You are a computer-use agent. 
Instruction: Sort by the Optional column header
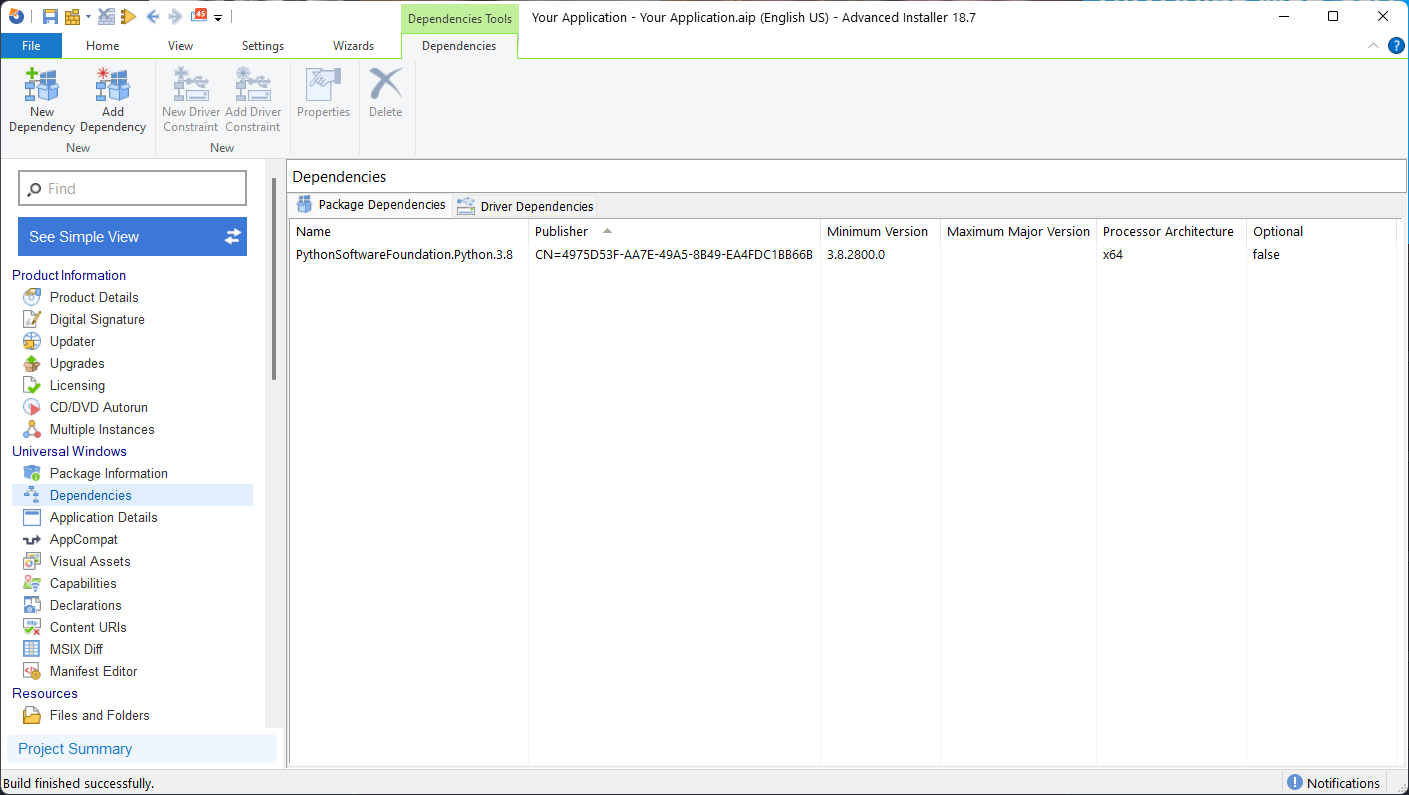(x=1321, y=232)
